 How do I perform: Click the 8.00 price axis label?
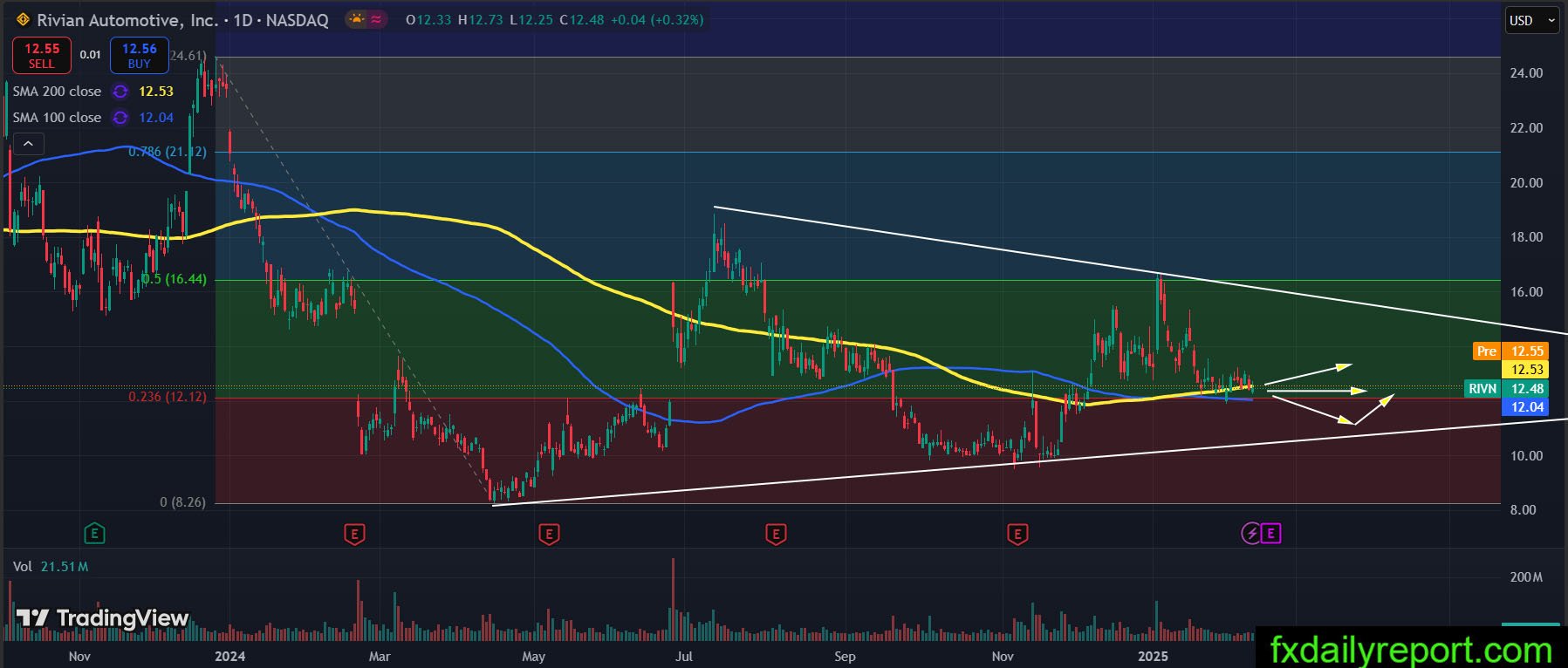coord(1523,510)
